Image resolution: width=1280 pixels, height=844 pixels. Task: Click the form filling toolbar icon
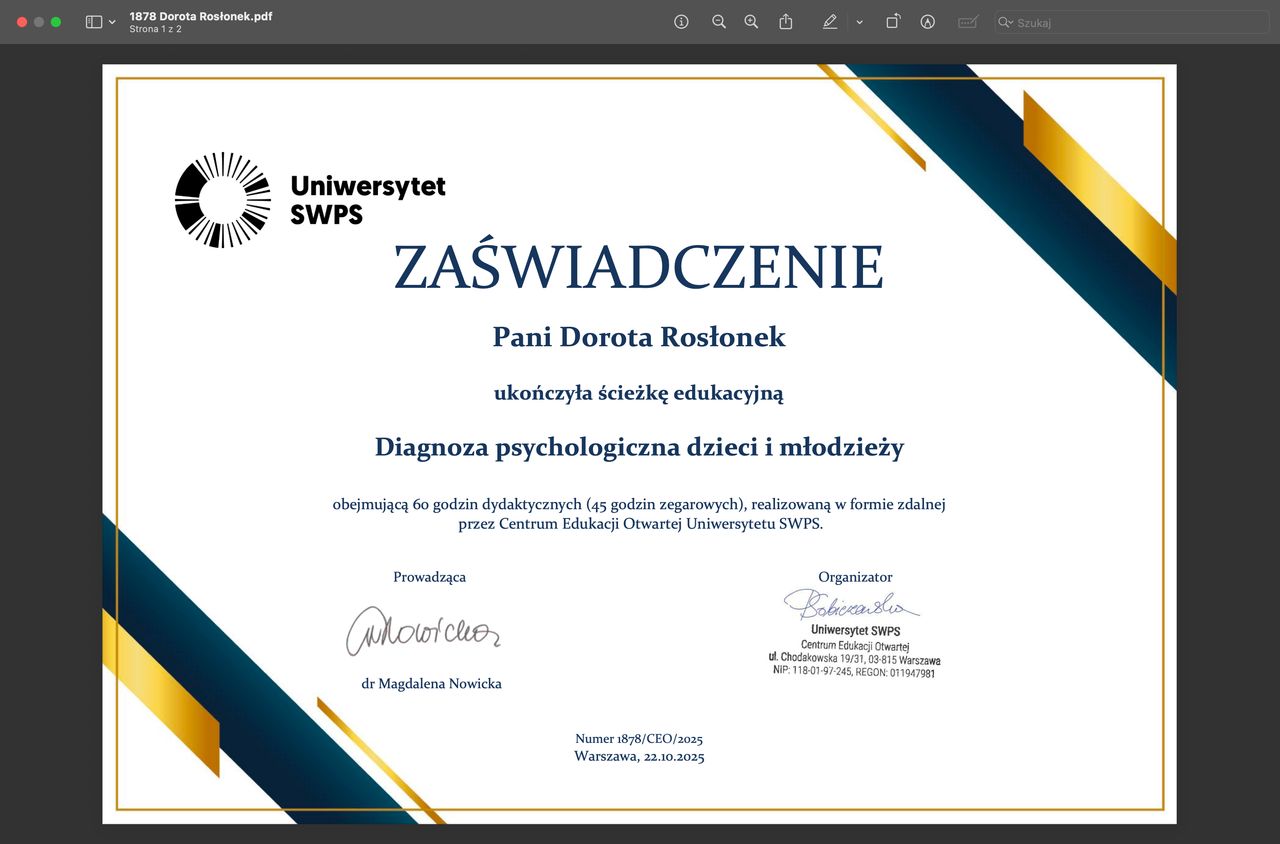tap(967, 22)
